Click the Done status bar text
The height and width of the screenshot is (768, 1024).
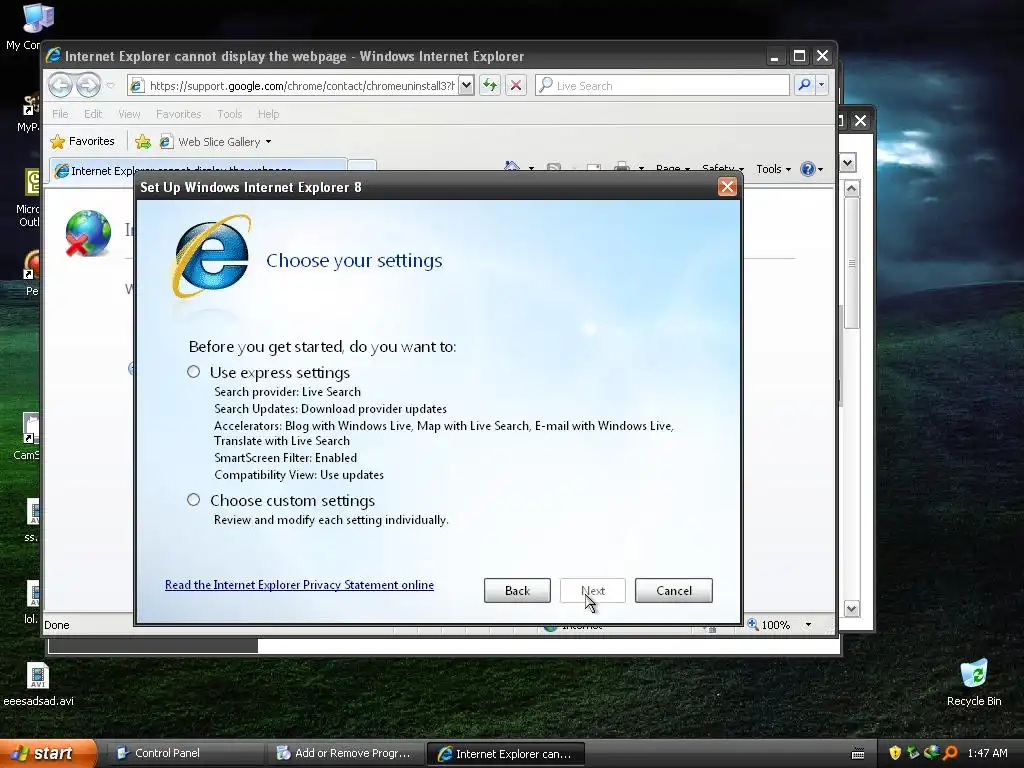pyautogui.click(x=56, y=625)
